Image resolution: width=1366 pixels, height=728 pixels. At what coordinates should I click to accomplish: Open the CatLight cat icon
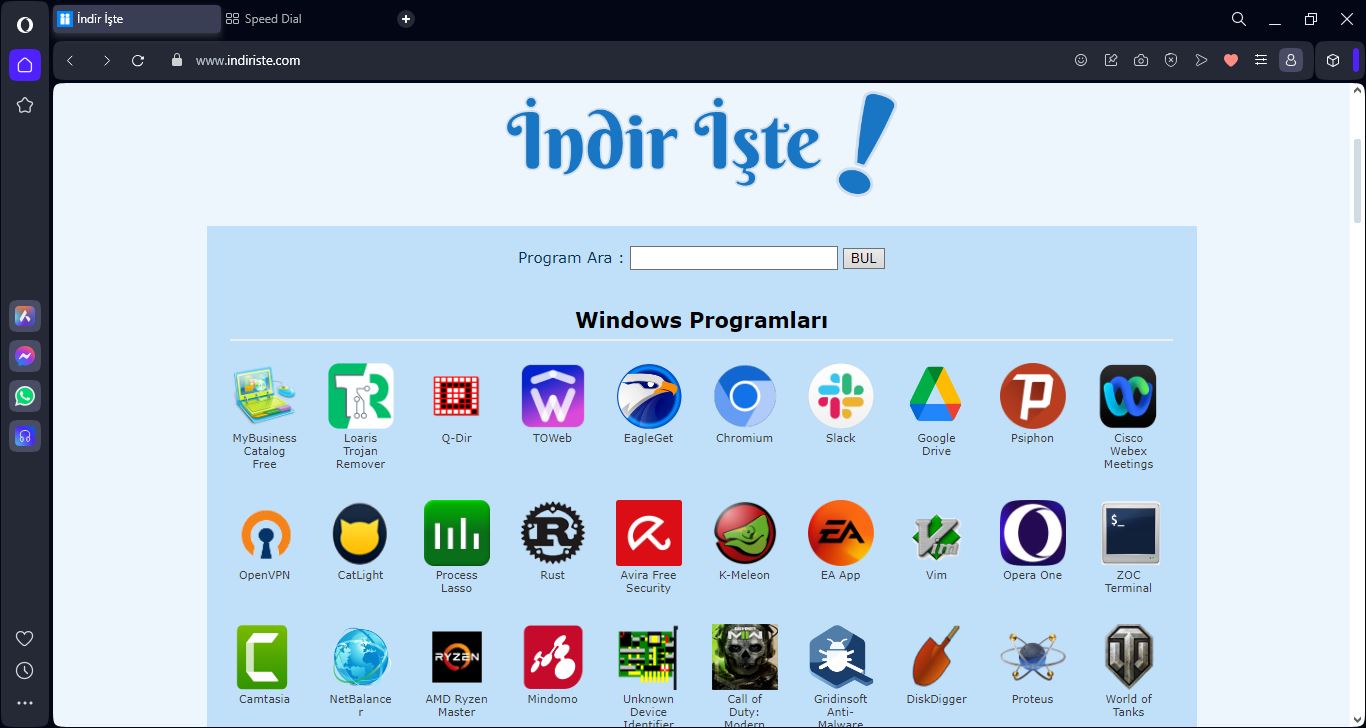click(360, 533)
